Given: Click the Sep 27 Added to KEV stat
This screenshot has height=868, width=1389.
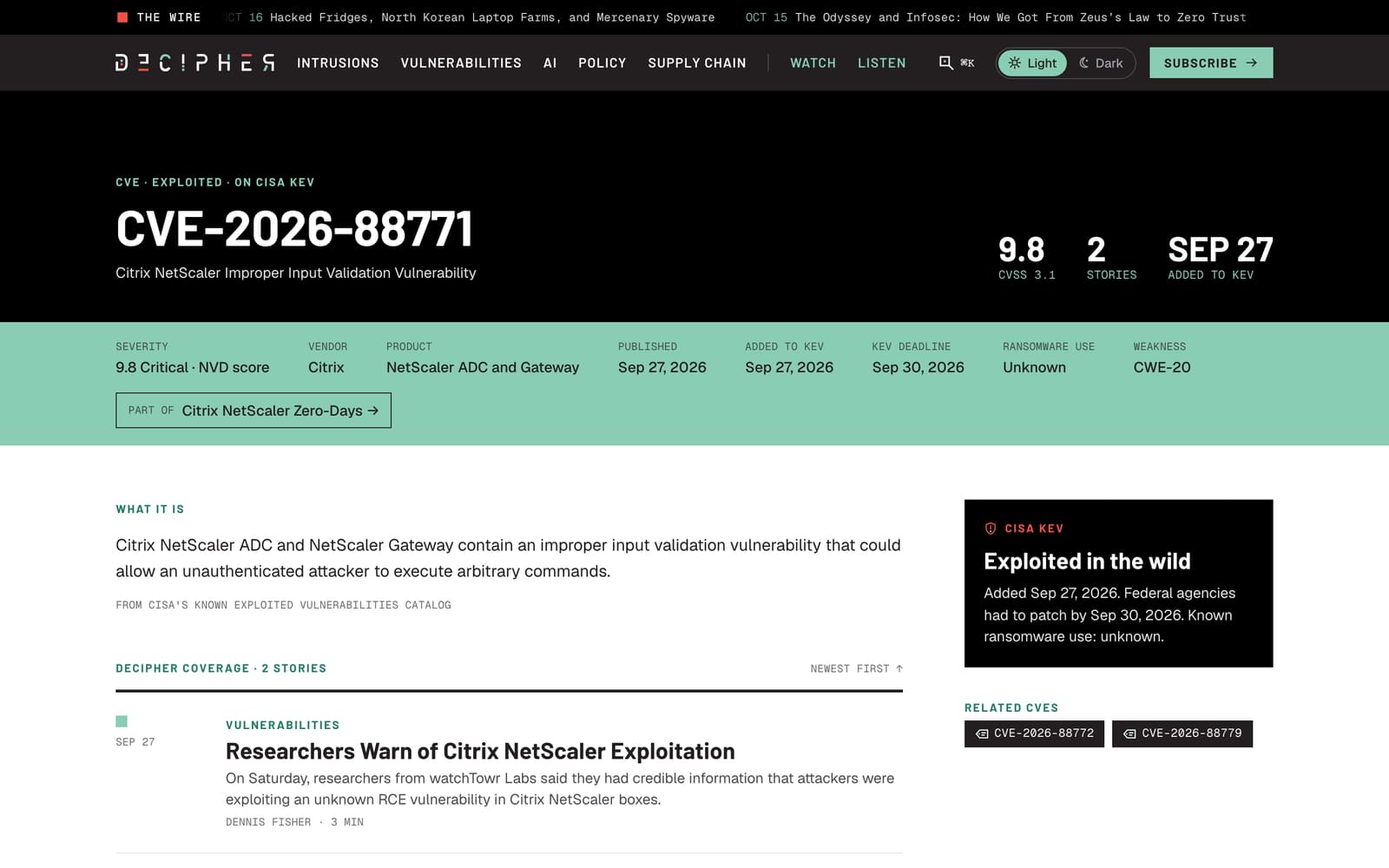Looking at the screenshot, I should pos(1220,258).
